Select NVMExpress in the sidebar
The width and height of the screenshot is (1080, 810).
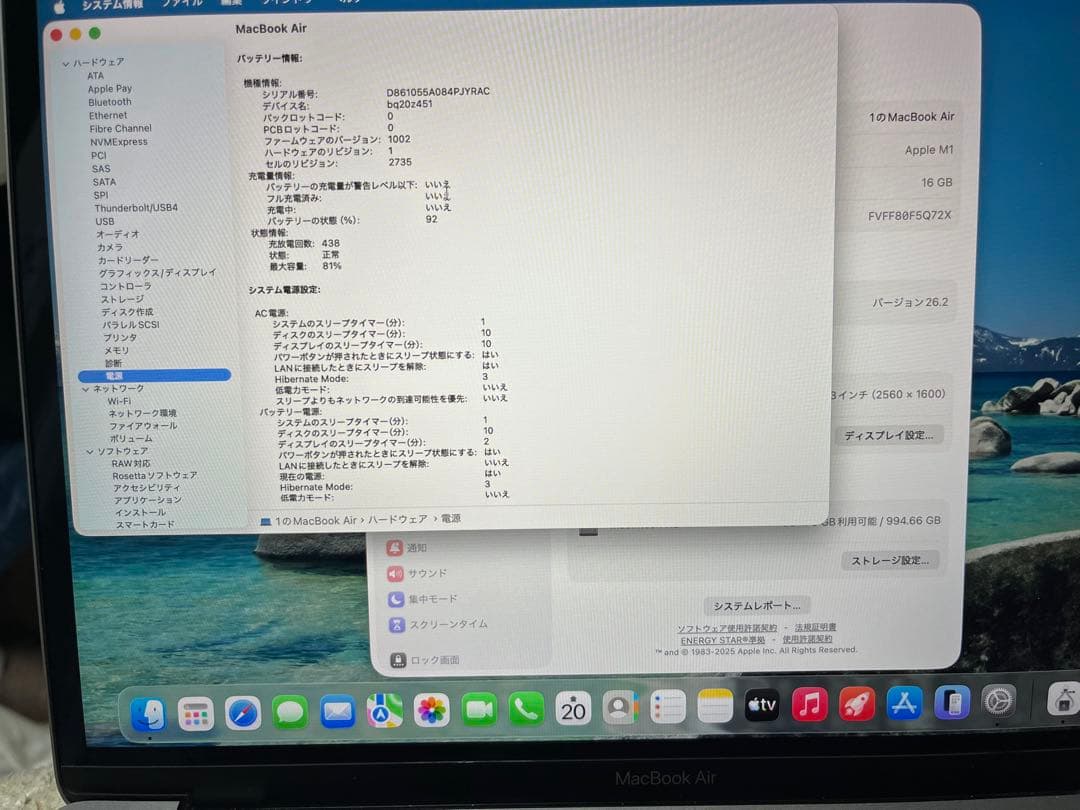pos(118,142)
